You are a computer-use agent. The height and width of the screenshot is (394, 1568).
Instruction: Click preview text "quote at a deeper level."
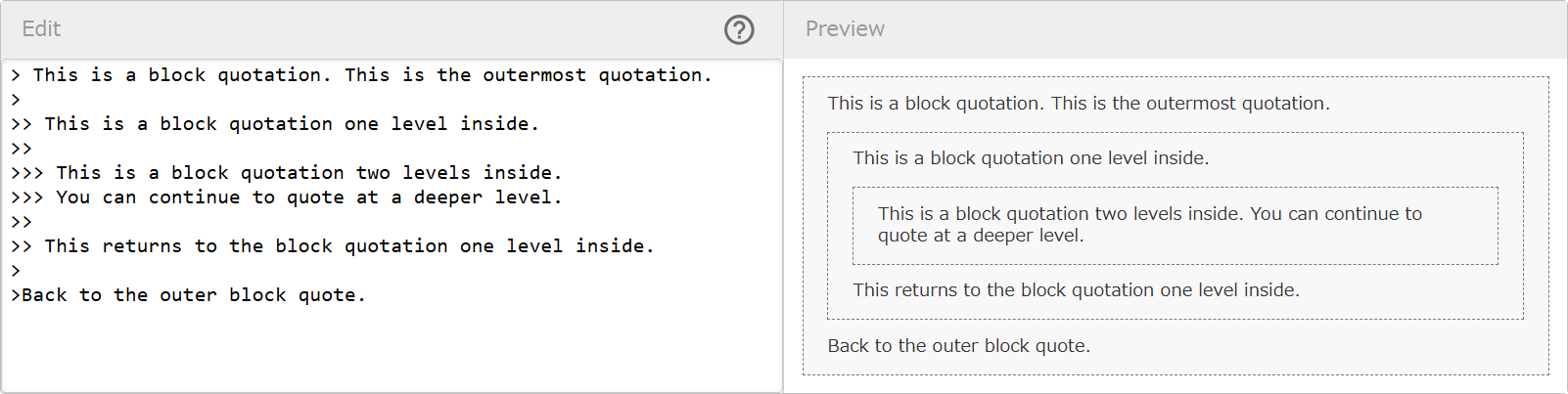point(981,236)
